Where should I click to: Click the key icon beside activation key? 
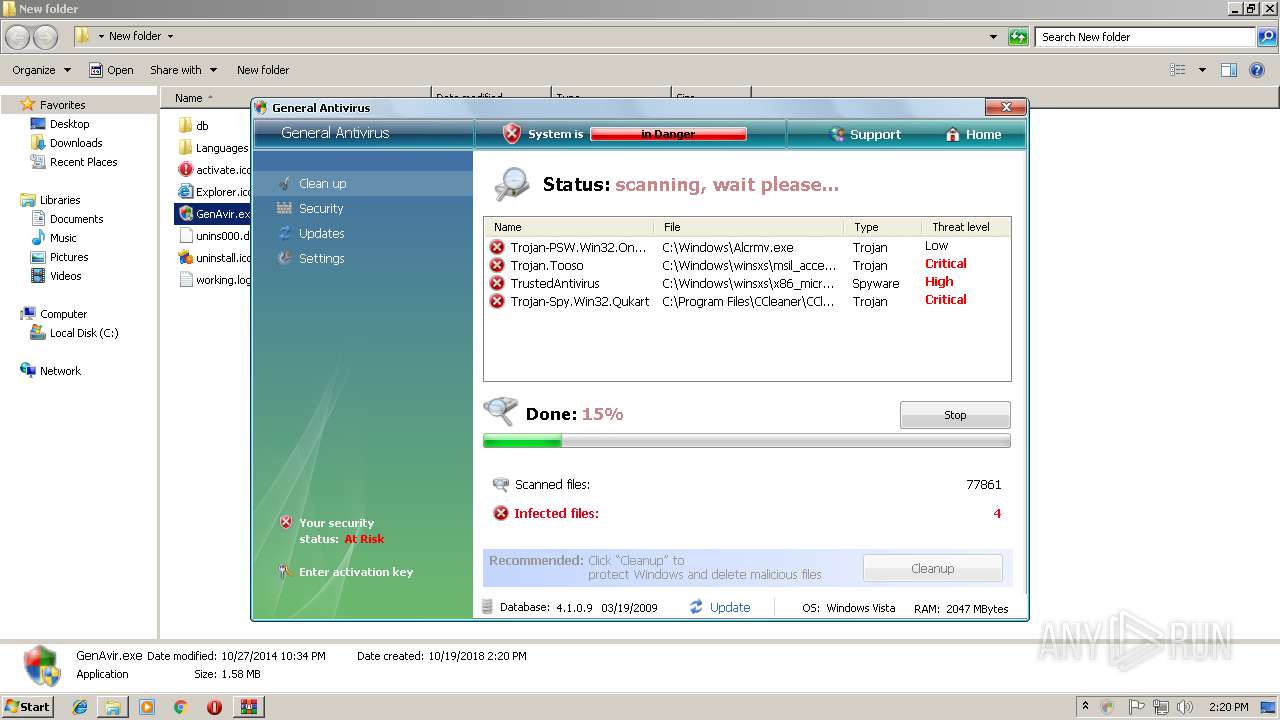pos(286,572)
